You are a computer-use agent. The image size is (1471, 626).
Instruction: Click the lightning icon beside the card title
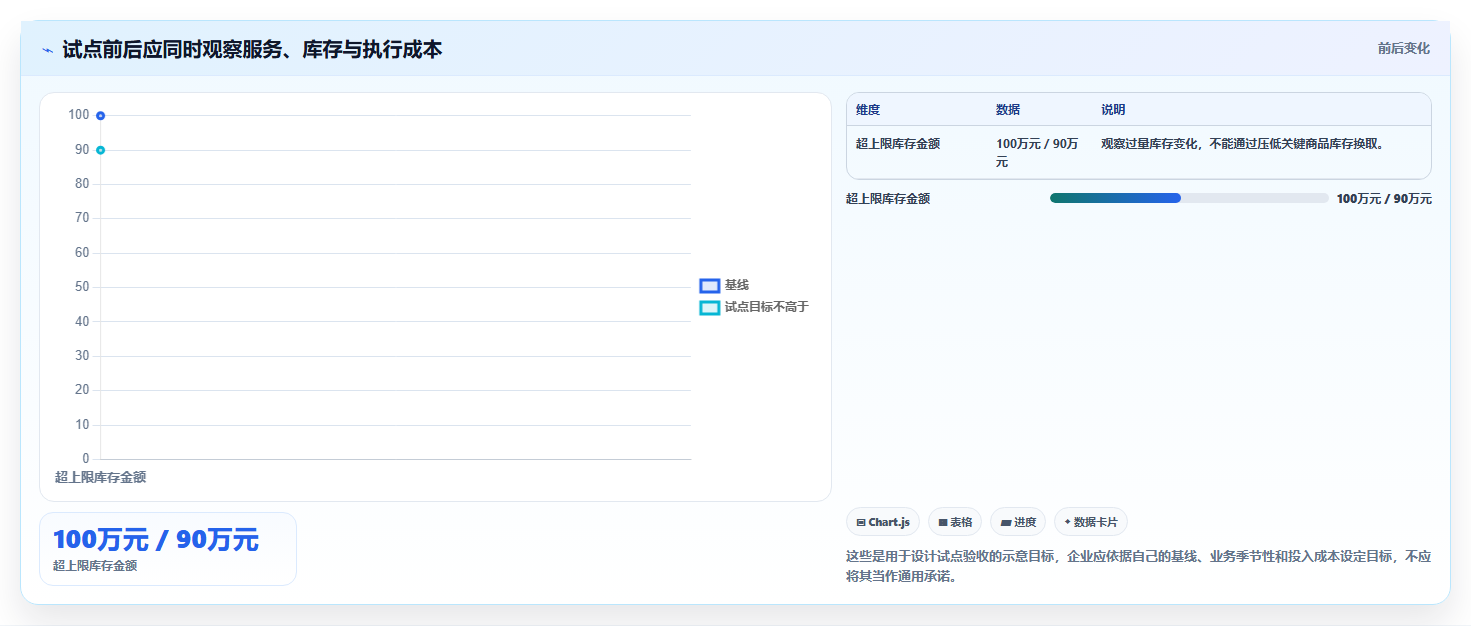point(47,50)
